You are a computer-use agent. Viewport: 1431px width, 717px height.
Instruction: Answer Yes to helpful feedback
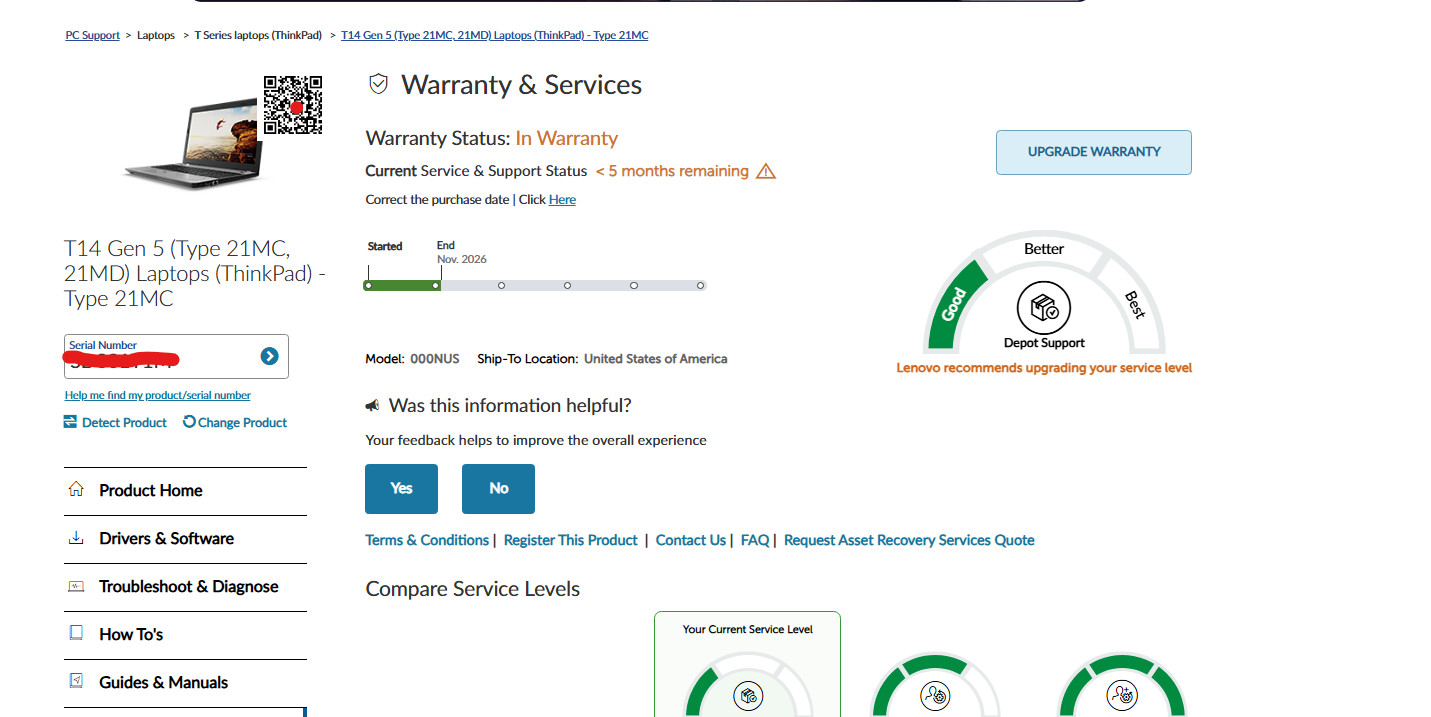[x=401, y=489]
